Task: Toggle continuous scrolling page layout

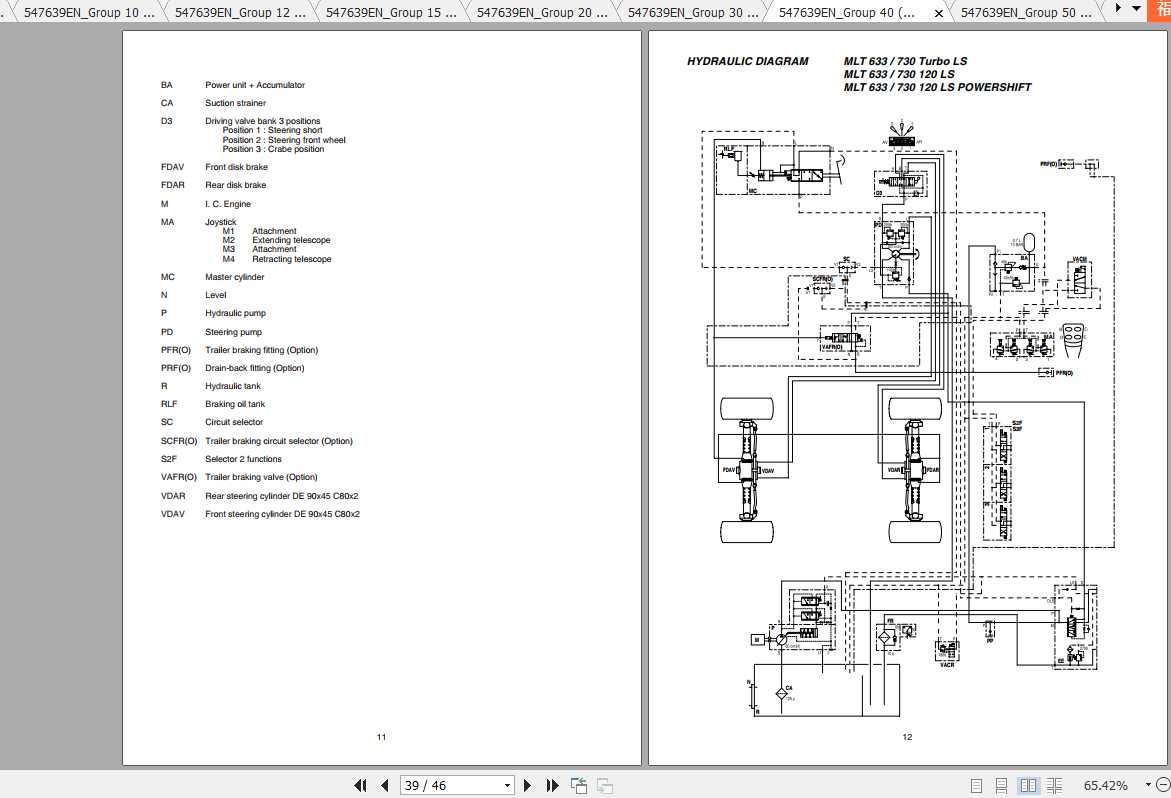Action: click(x=1001, y=784)
